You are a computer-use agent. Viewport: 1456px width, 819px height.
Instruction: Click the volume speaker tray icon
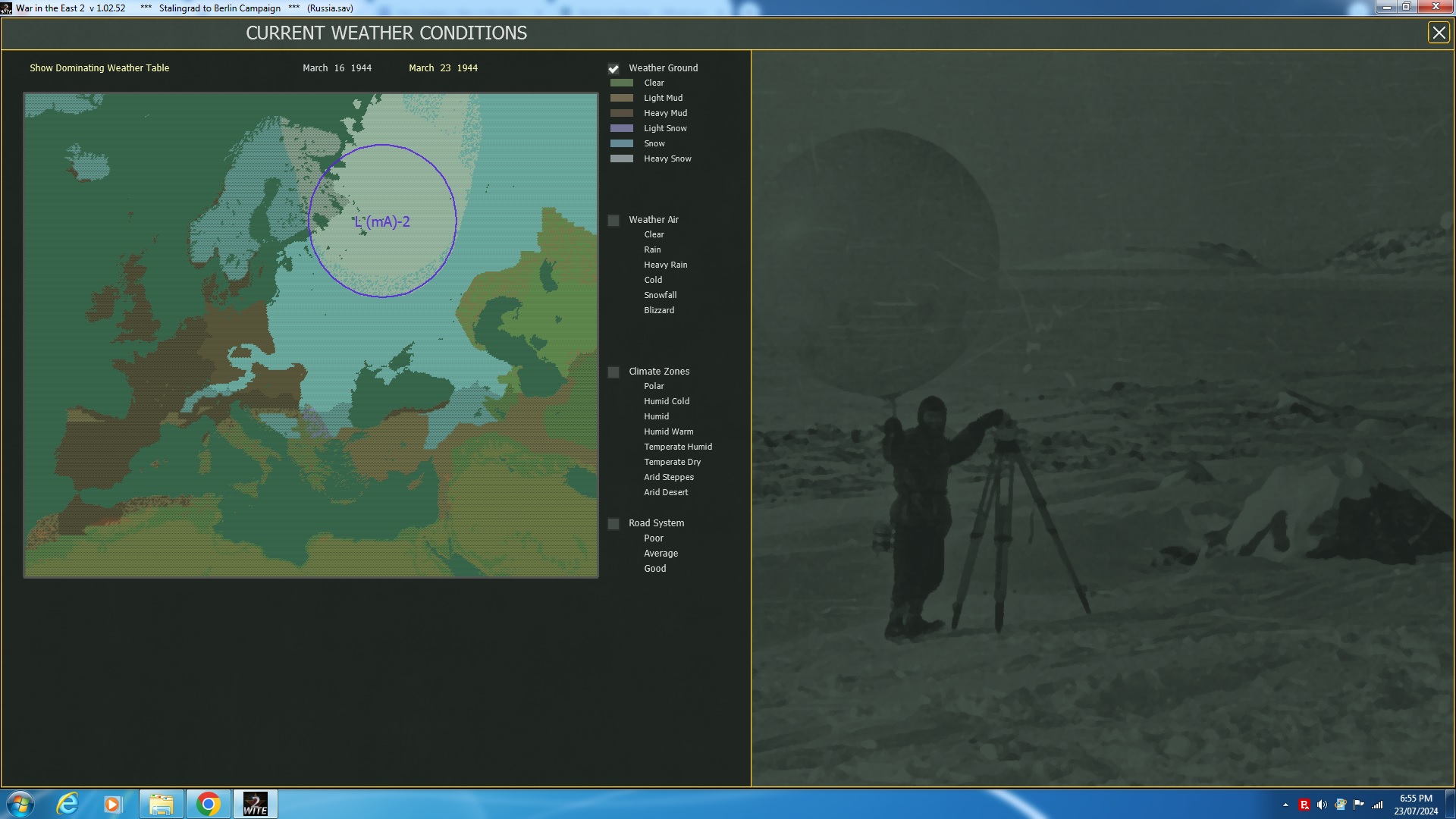tap(1322, 805)
